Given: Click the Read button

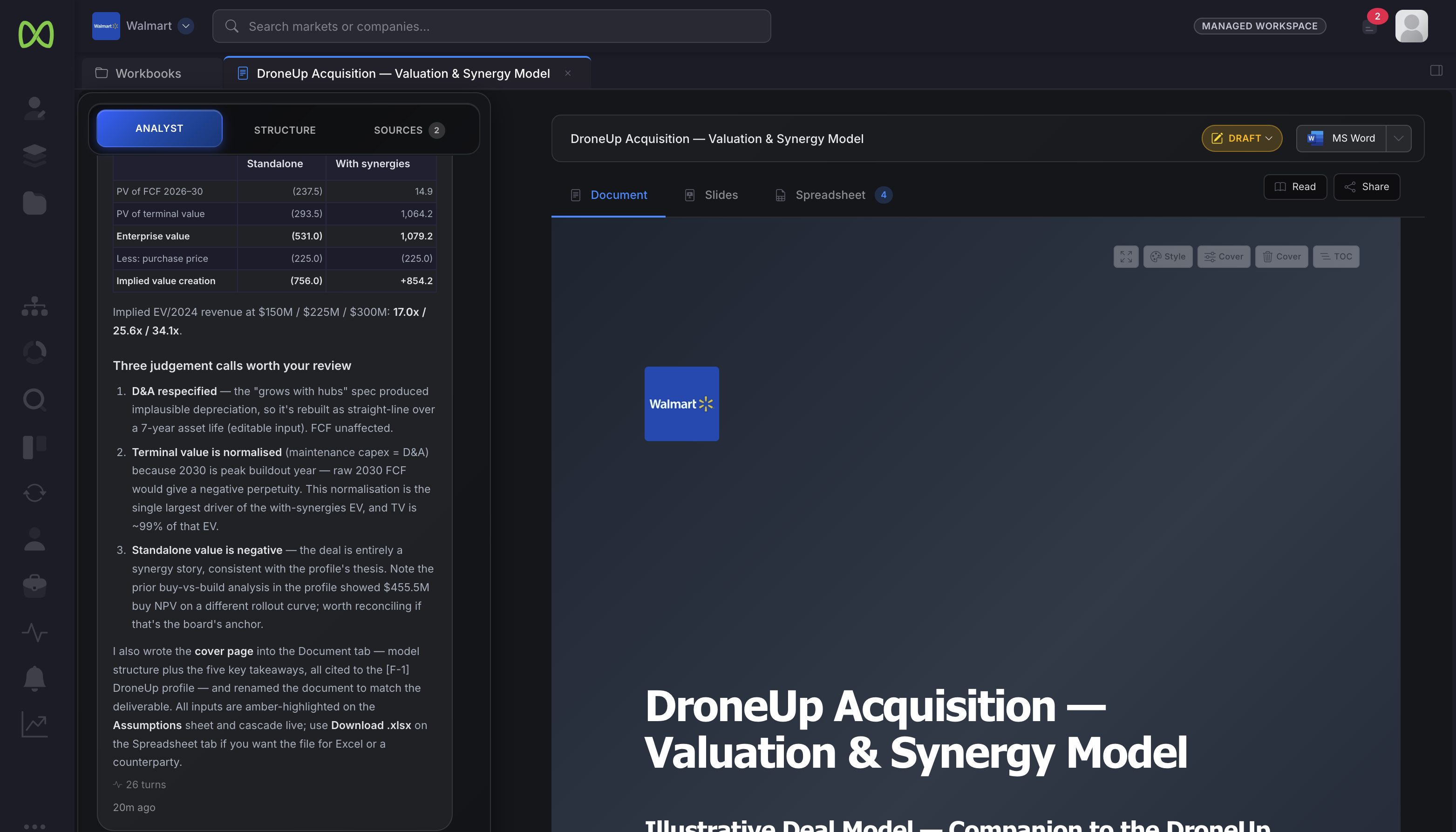Looking at the screenshot, I should (x=1295, y=187).
